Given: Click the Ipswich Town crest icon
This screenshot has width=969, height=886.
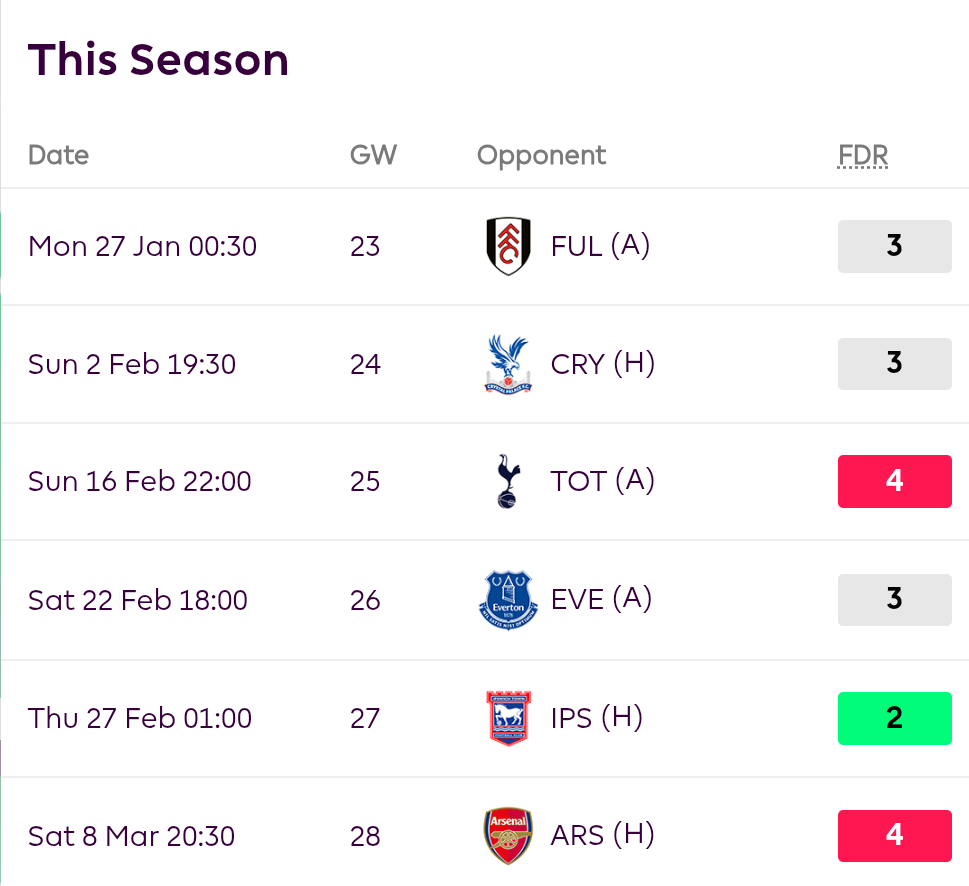Looking at the screenshot, I should click(508, 718).
